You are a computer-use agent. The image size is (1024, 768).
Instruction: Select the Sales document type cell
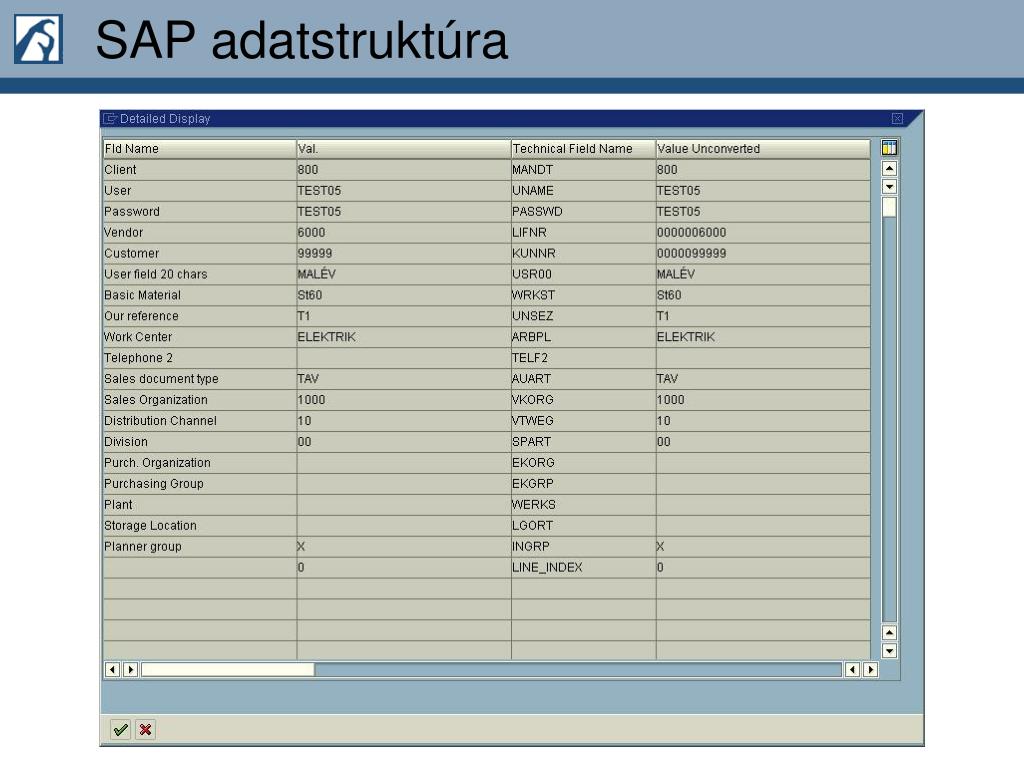pyautogui.click(x=199, y=379)
